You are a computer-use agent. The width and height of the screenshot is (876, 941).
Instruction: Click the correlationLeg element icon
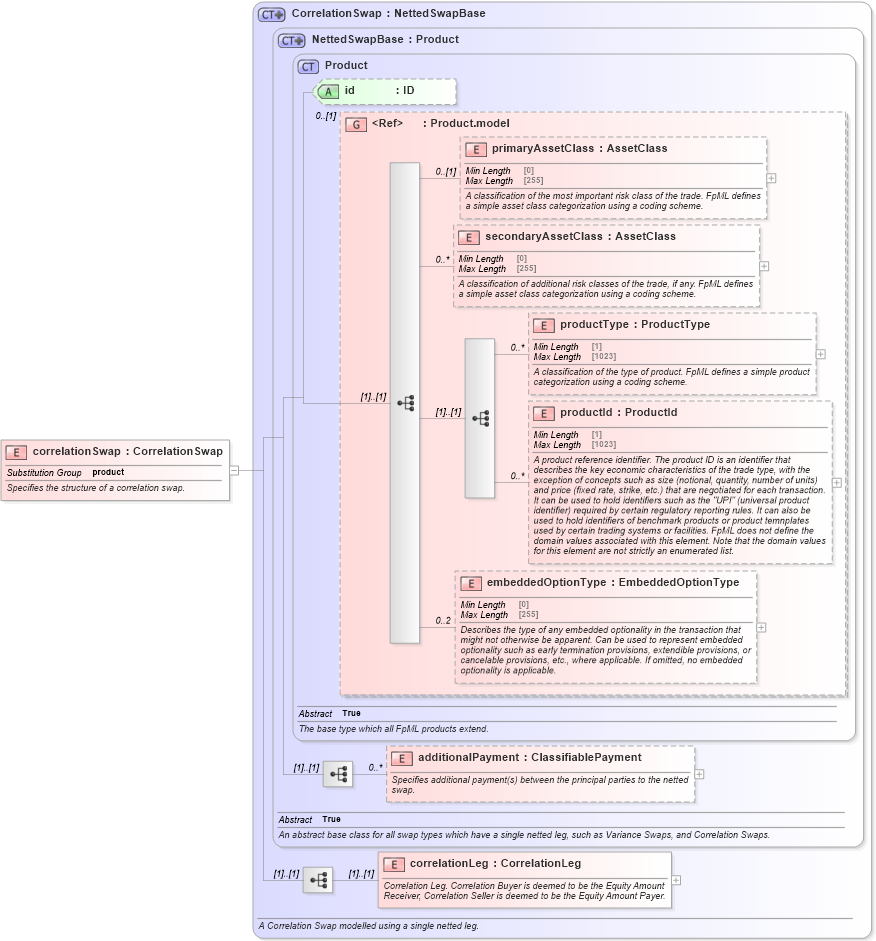[x=393, y=863]
